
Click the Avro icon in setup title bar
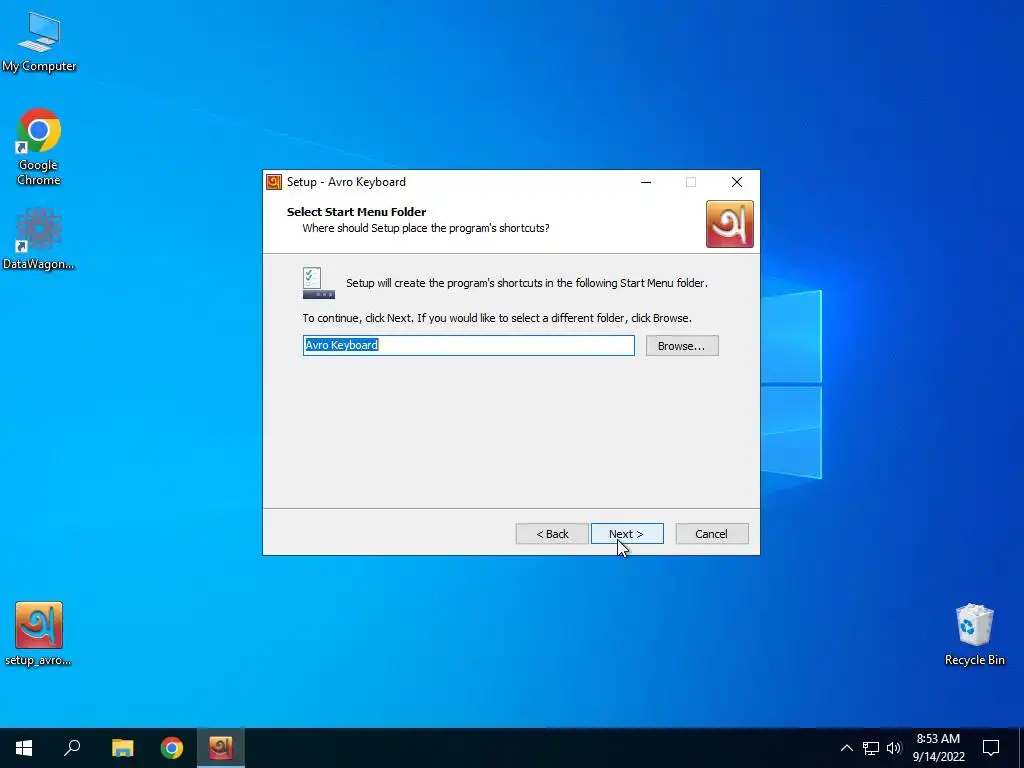point(274,182)
